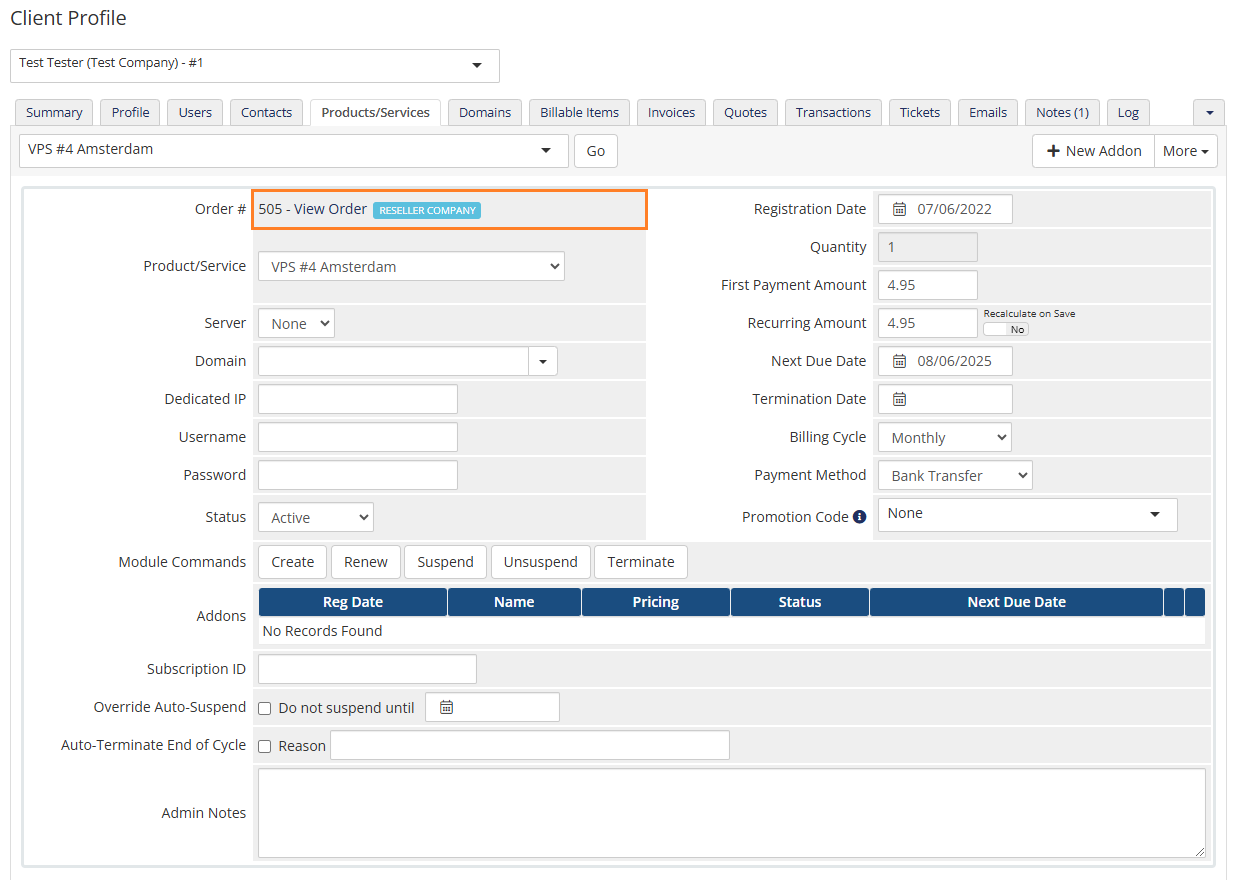
Task: Click Recurring Amount field
Action: (x=928, y=323)
